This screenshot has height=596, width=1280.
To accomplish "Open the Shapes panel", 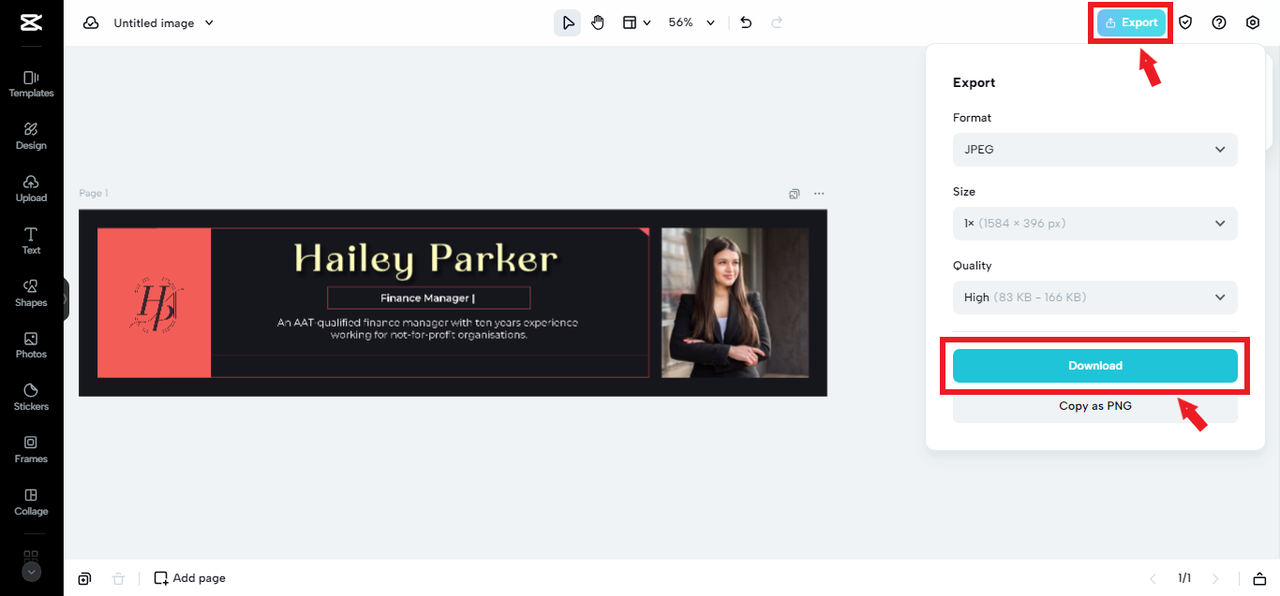I will 31,293.
